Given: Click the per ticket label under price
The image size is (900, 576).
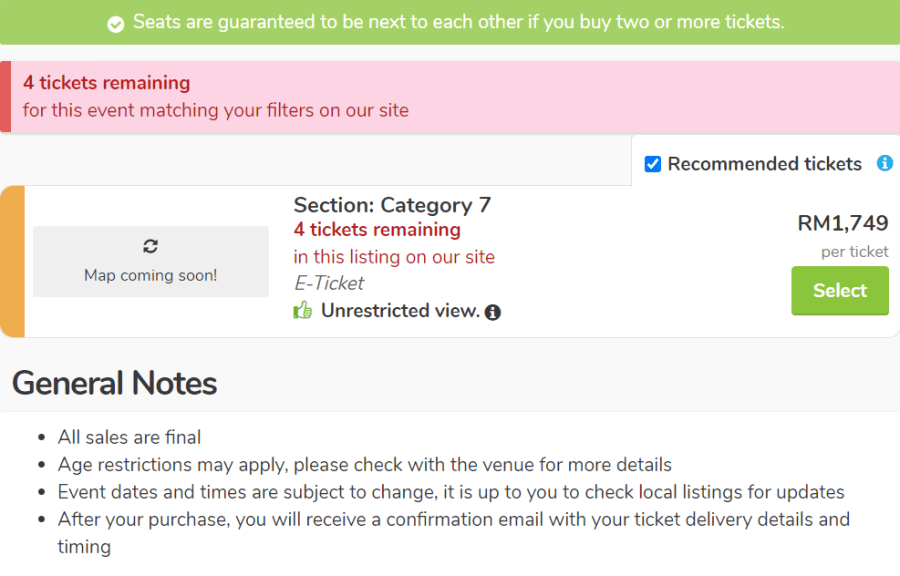Looking at the screenshot, I should (x=854, y=252).
